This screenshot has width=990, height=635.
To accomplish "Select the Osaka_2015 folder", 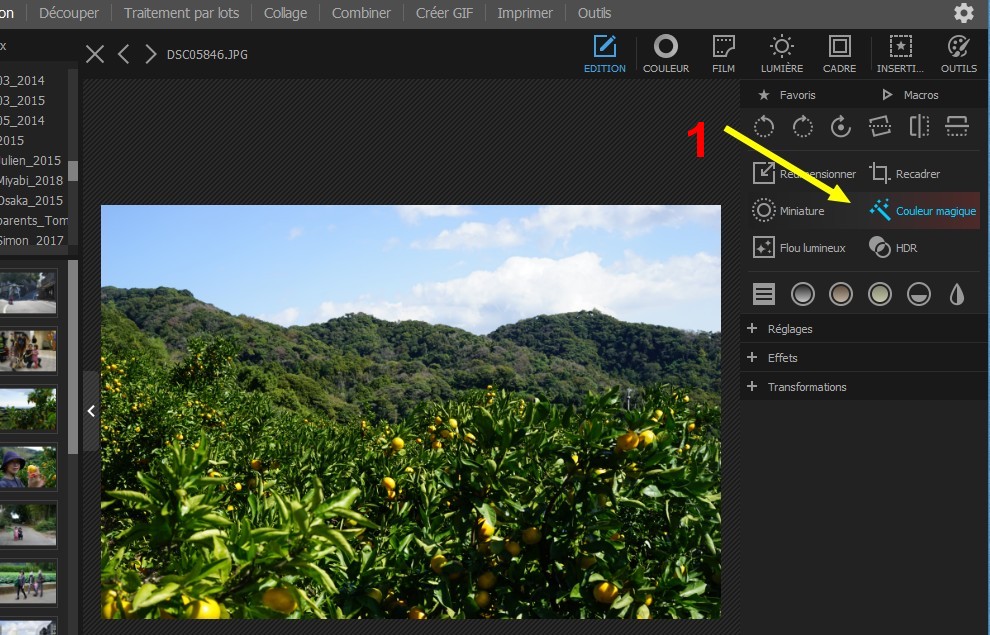I will pos(32,200).
